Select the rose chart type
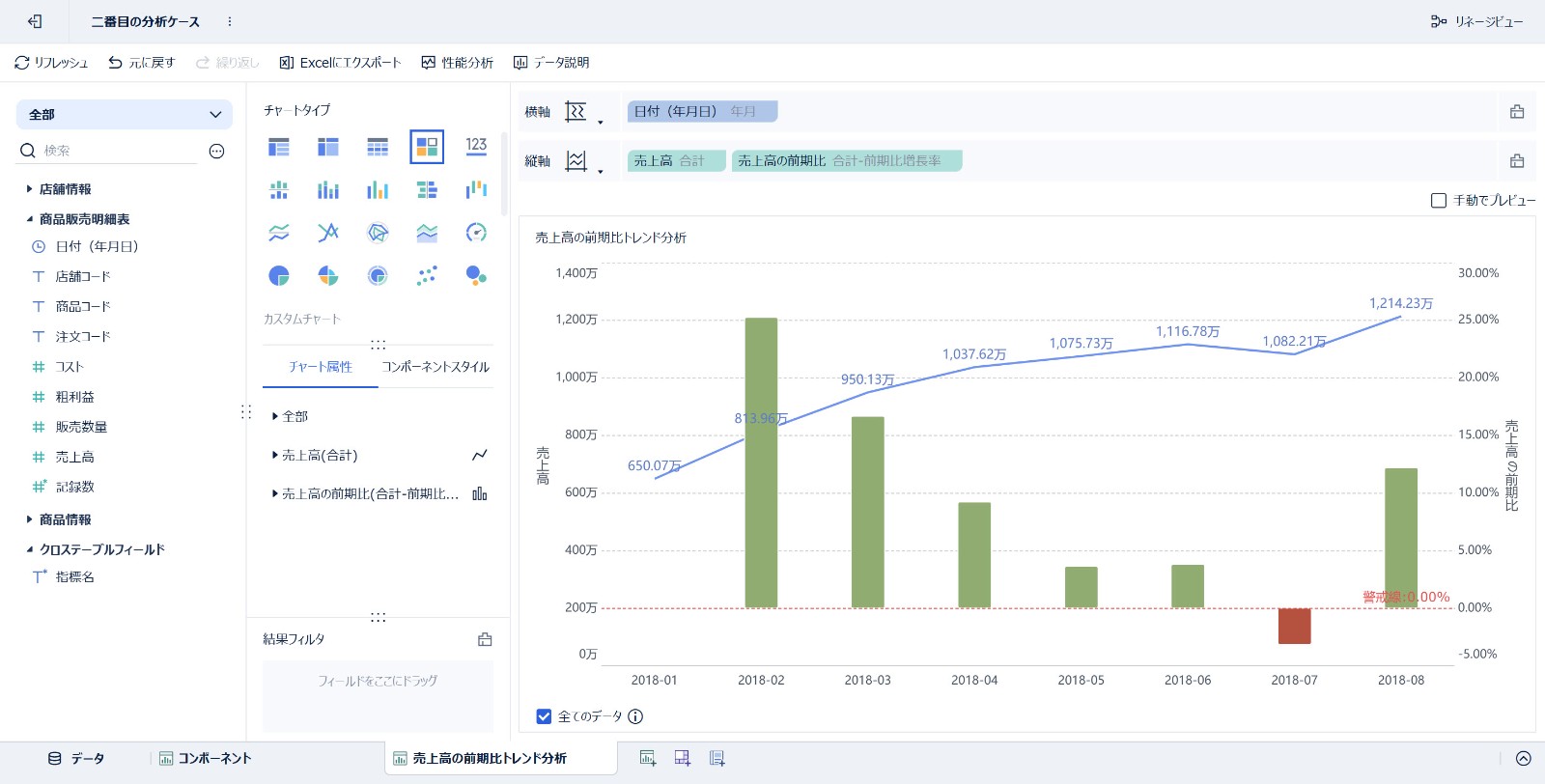 tap(328, 276)
